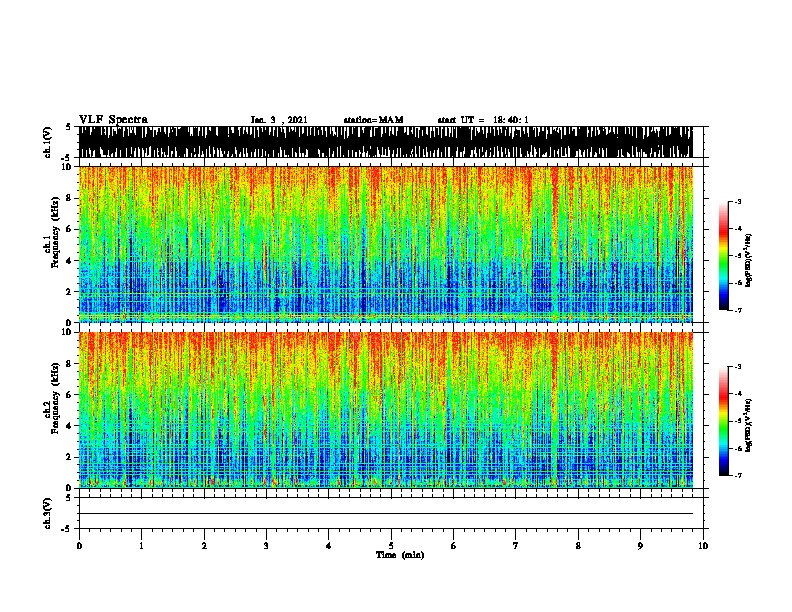Click time axis tick label "6"
The height and width of the screenshot is (612, 792).
tap(453, 546)
